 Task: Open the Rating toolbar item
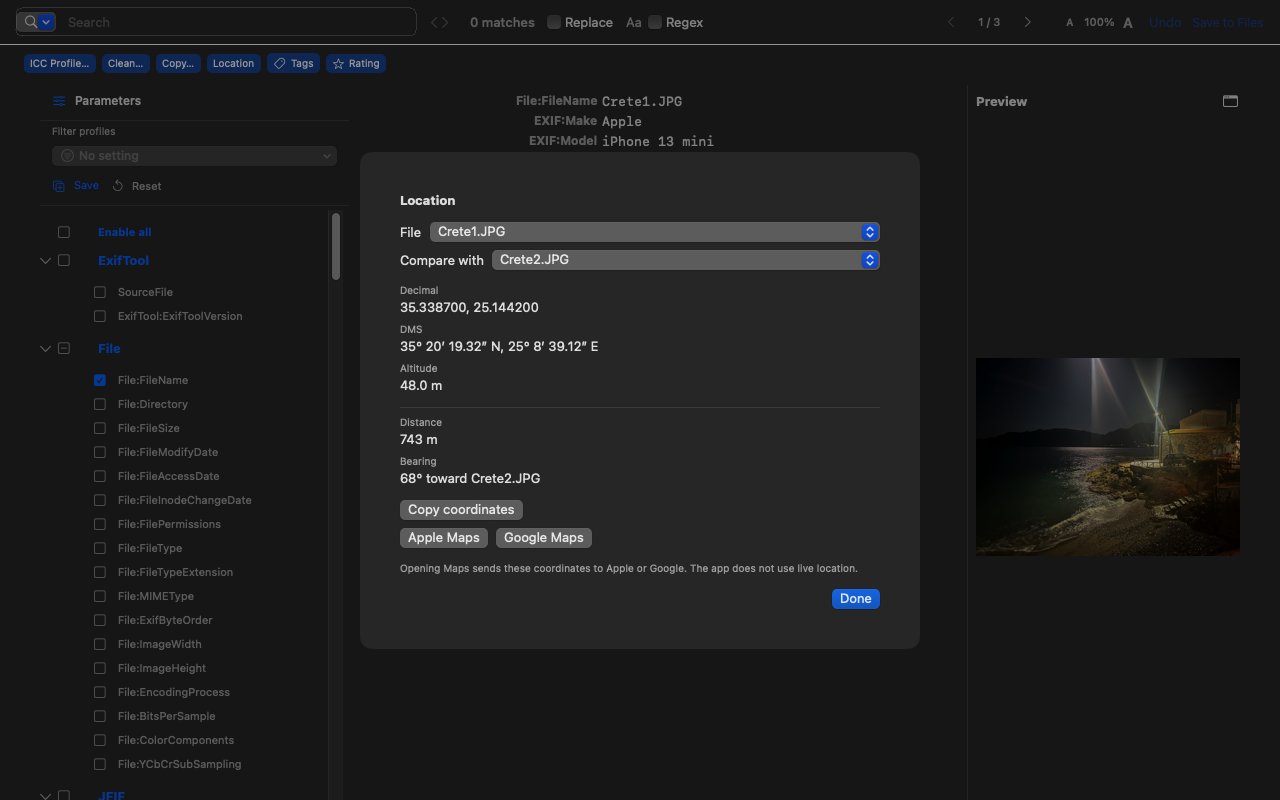coord(356,63)
